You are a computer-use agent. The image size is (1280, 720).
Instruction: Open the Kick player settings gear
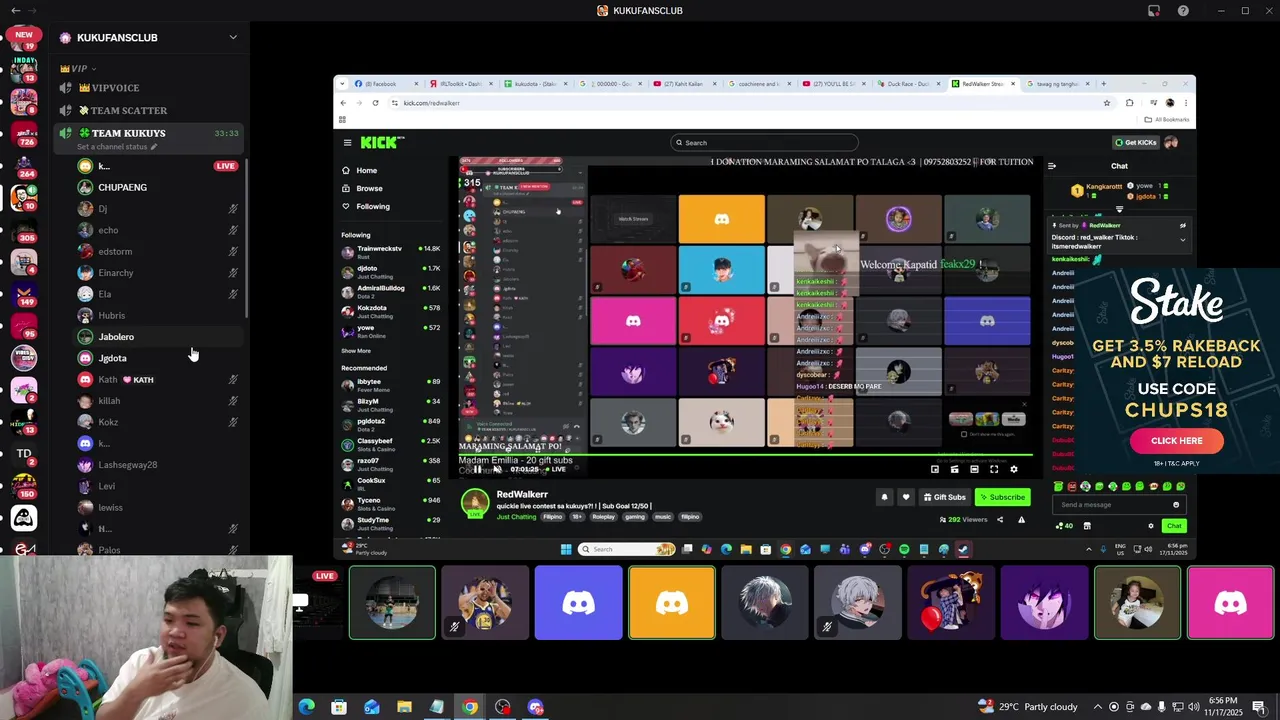1014,469
